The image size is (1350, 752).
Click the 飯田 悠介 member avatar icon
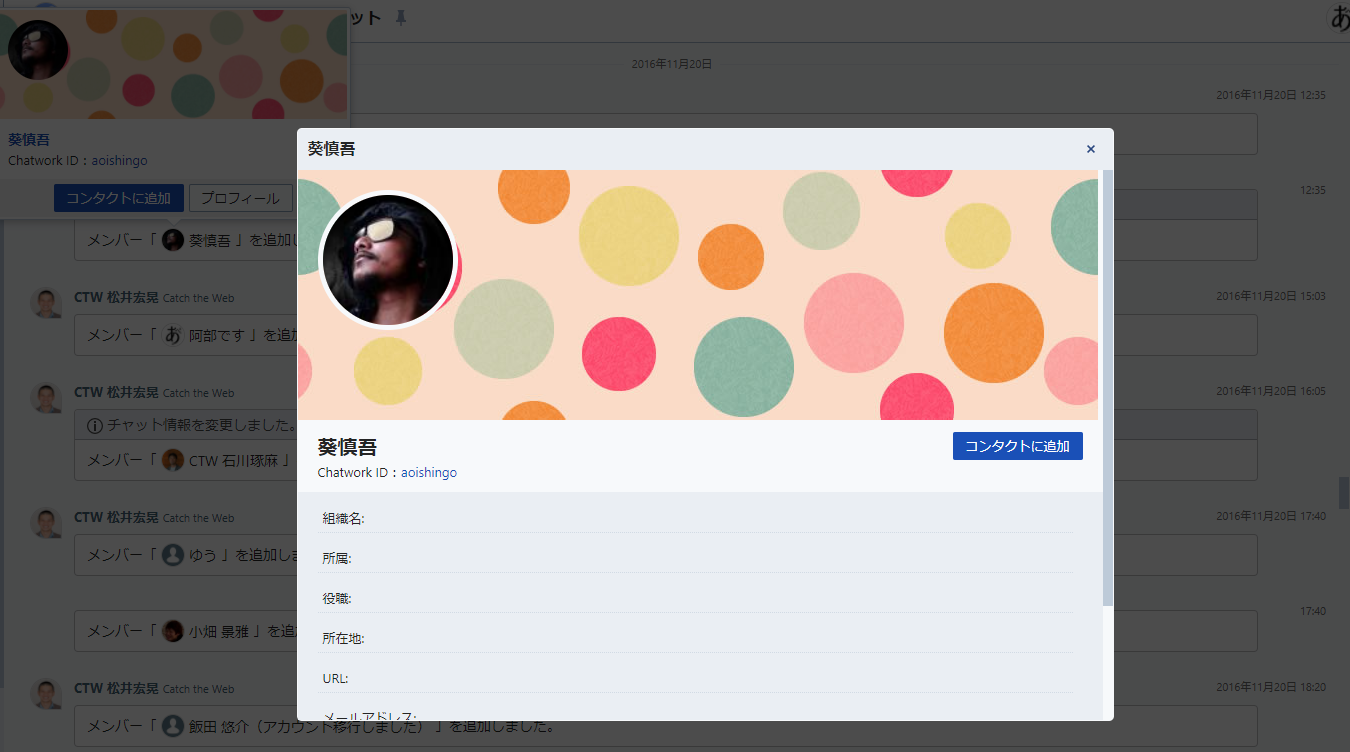(x=173, y=726)
